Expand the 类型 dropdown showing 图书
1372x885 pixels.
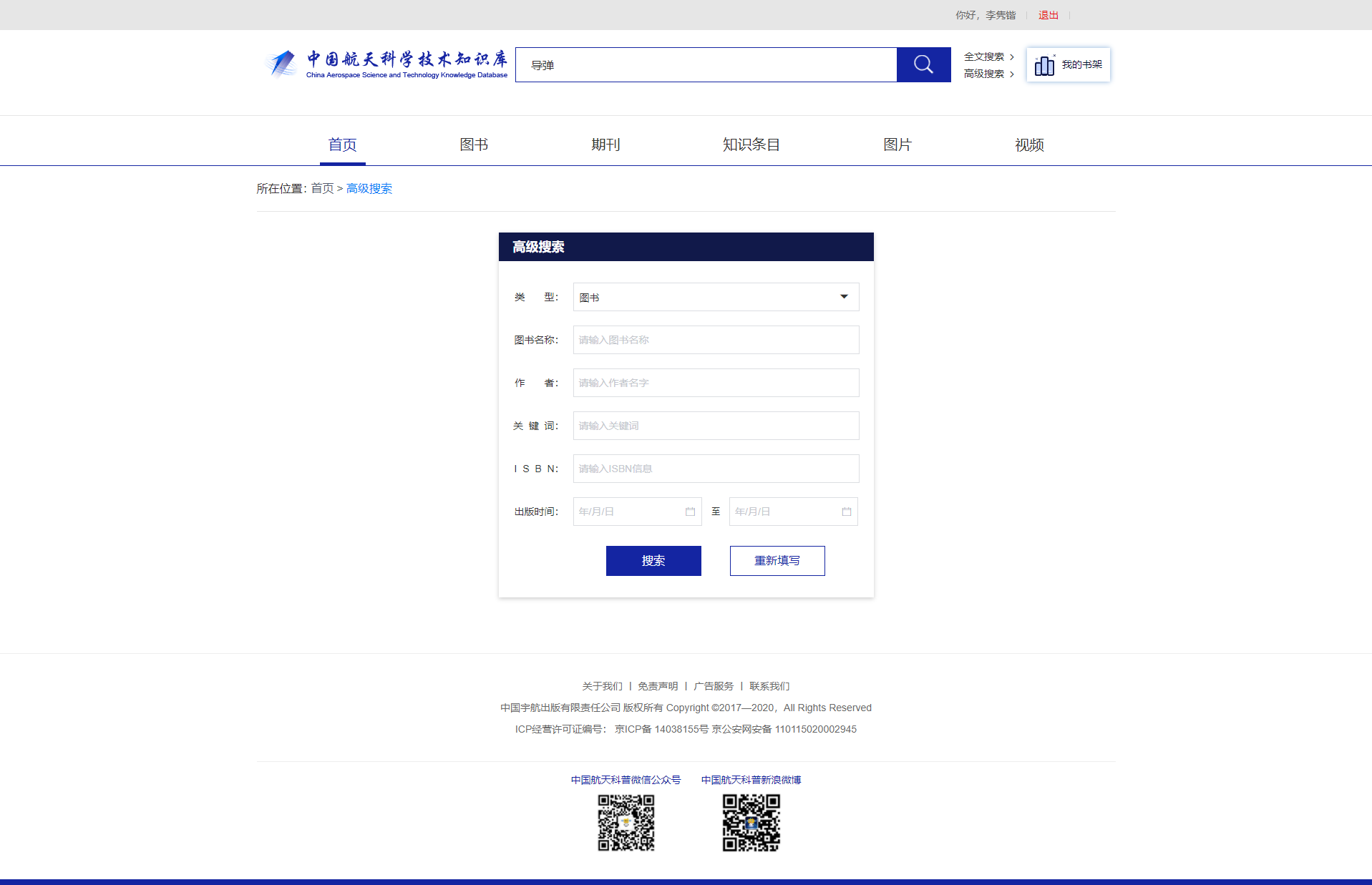coord(716,297)
